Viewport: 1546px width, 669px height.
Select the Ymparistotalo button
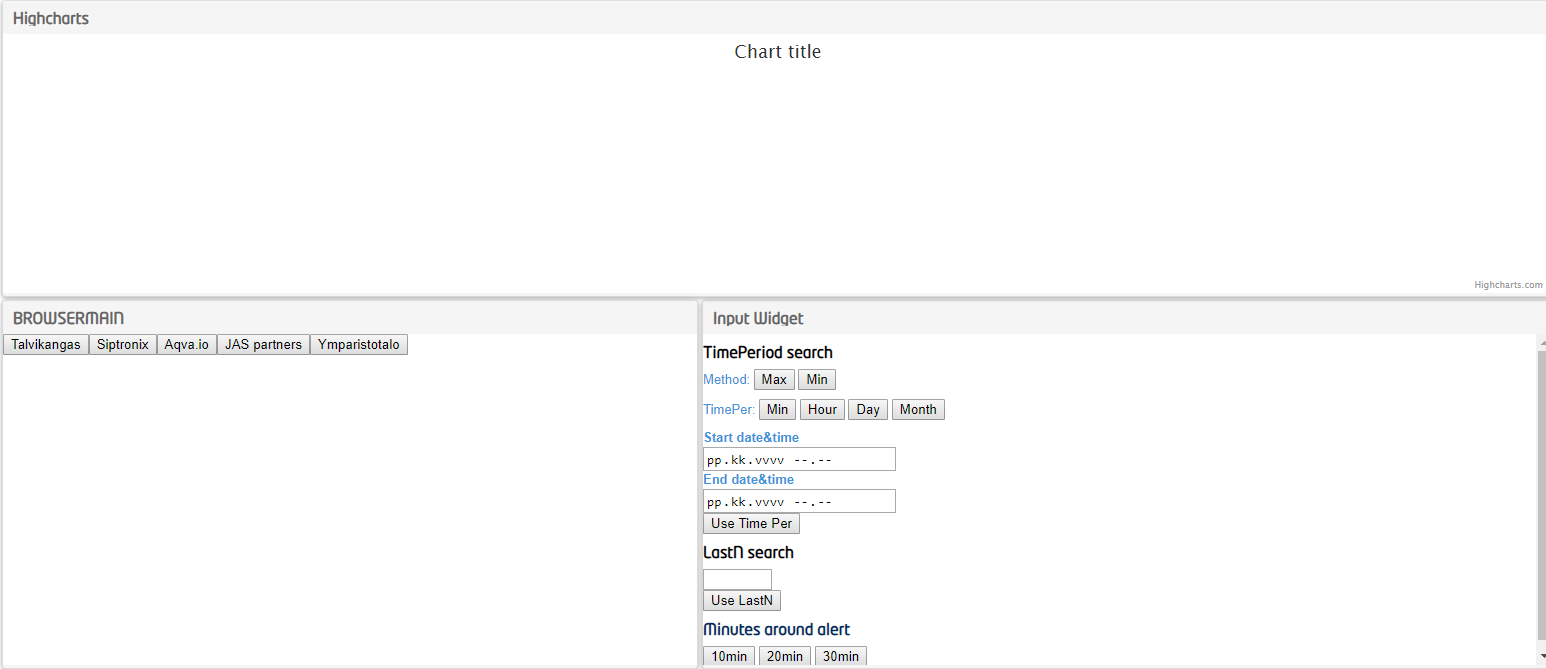359,345
